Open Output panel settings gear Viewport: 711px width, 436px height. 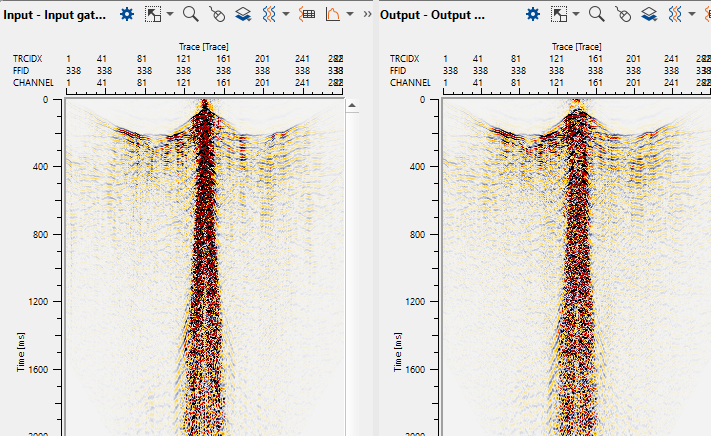(x=533, y=14)
